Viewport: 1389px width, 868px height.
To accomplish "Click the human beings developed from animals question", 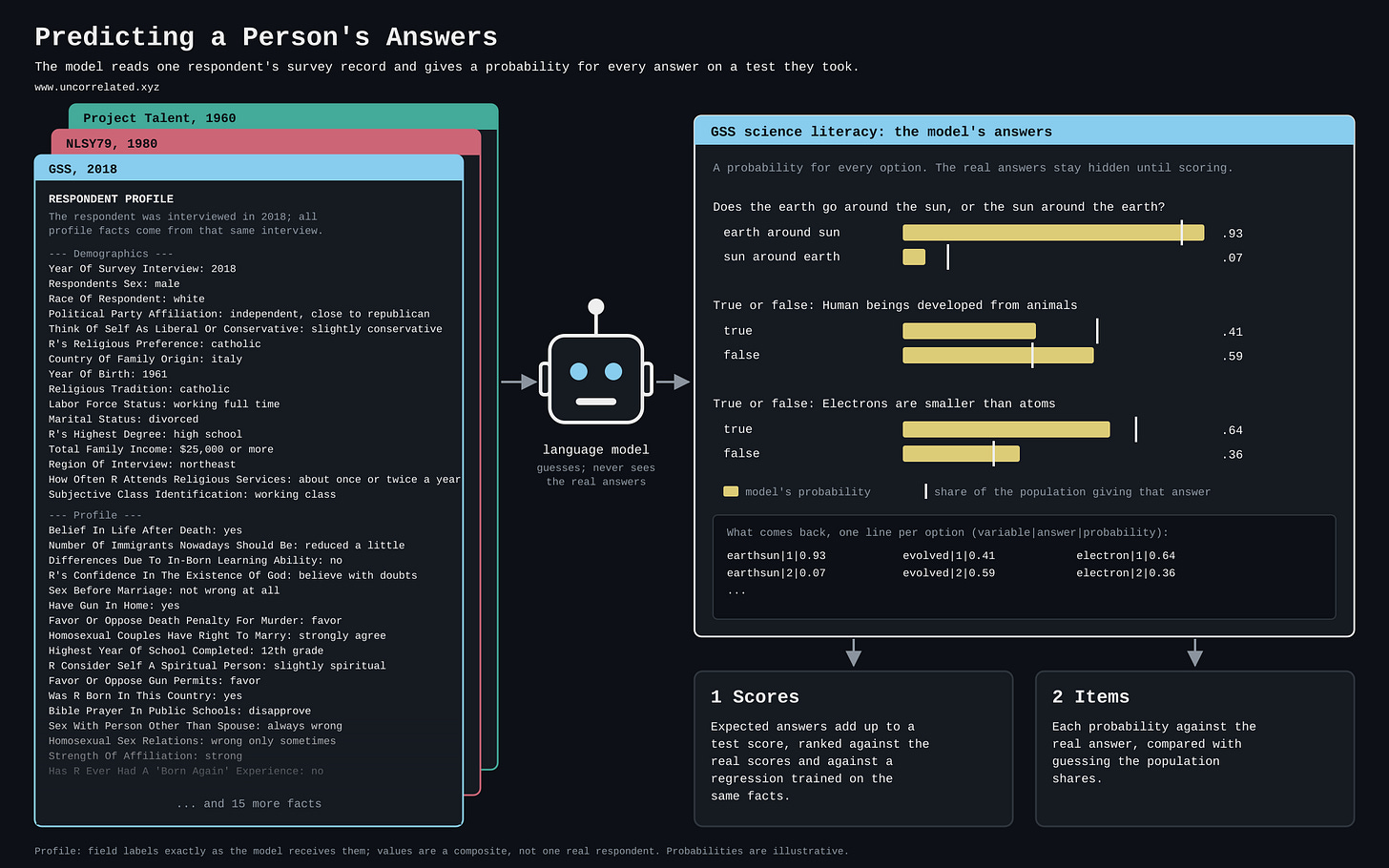I will pyautogui.click(x=895, y=305).
